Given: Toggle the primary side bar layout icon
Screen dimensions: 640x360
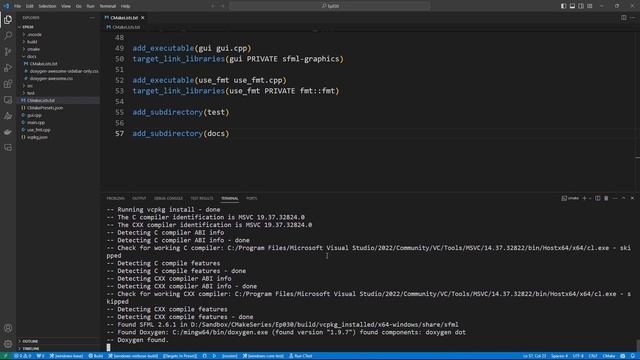Looking at the screenshot, I should (x=563, y=6).
